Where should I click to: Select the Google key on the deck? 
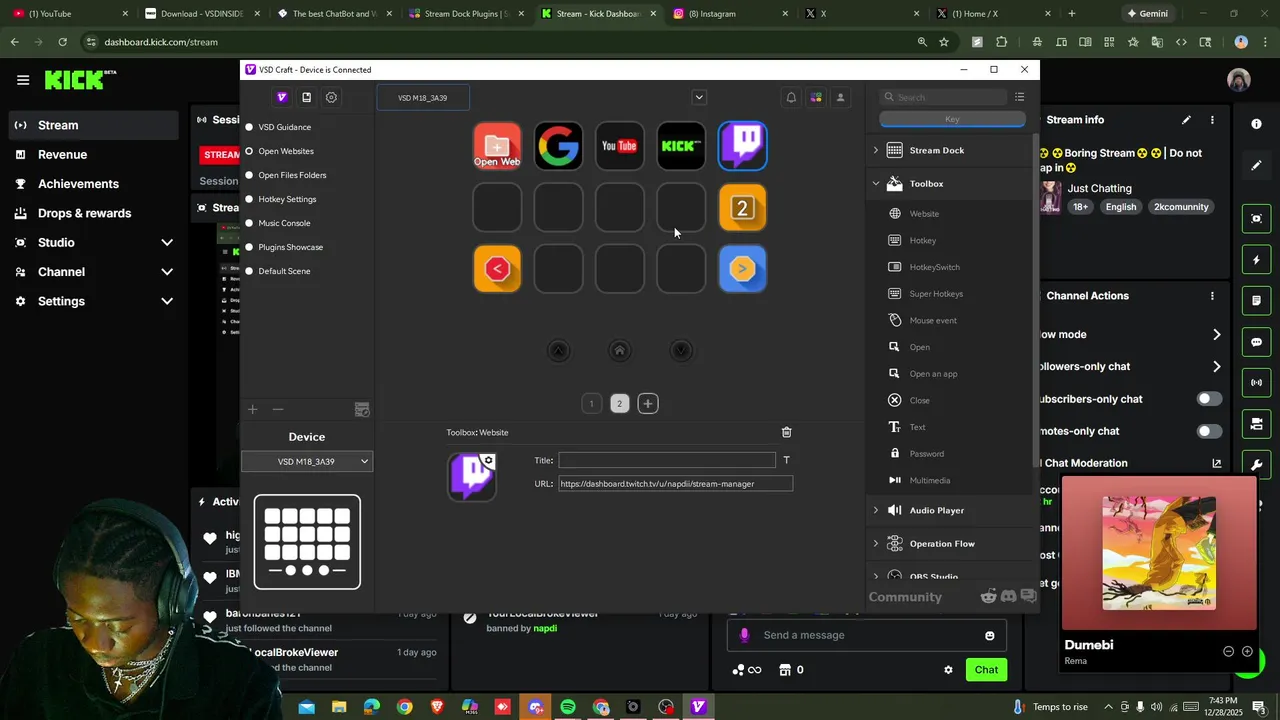[x=558, y=146]
